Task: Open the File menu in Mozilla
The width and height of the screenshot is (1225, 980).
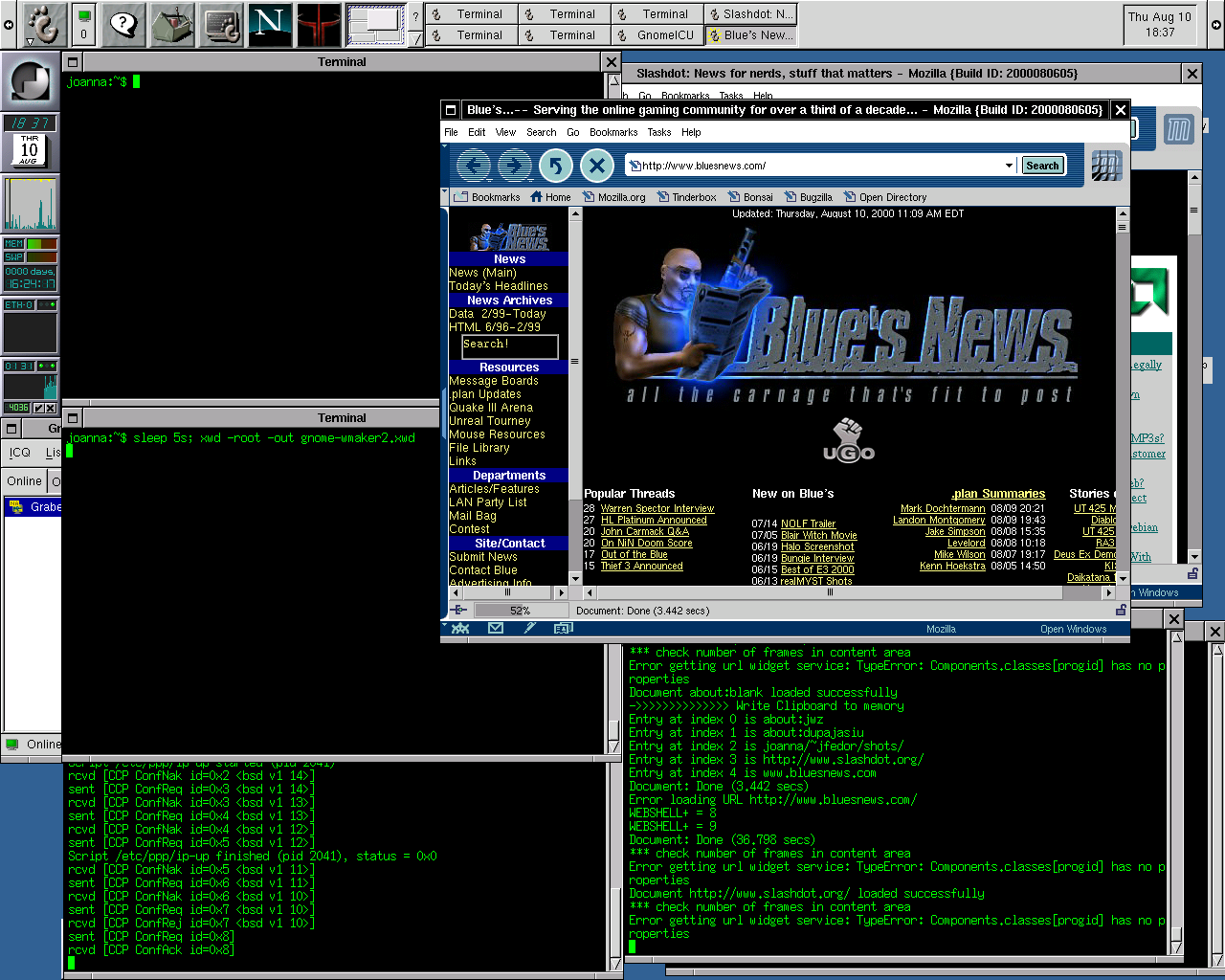Action: pyautogui.click(x=451, y=132)
